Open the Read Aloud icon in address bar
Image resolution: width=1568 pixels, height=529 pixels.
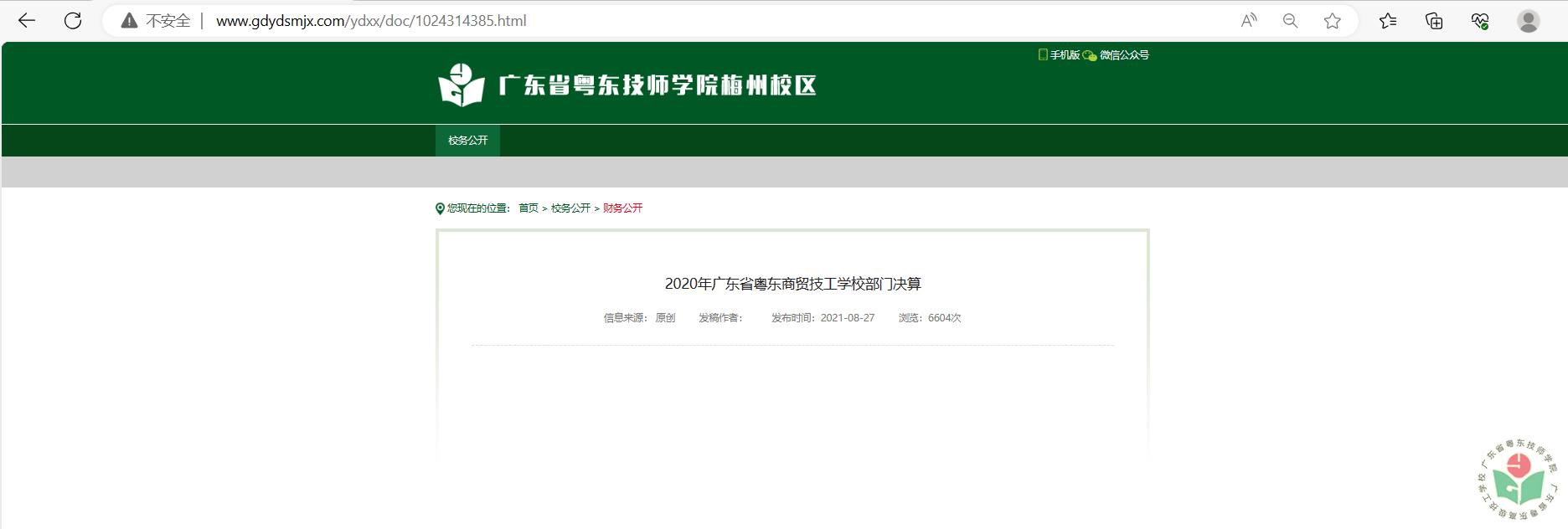[x=1249, y=21]
